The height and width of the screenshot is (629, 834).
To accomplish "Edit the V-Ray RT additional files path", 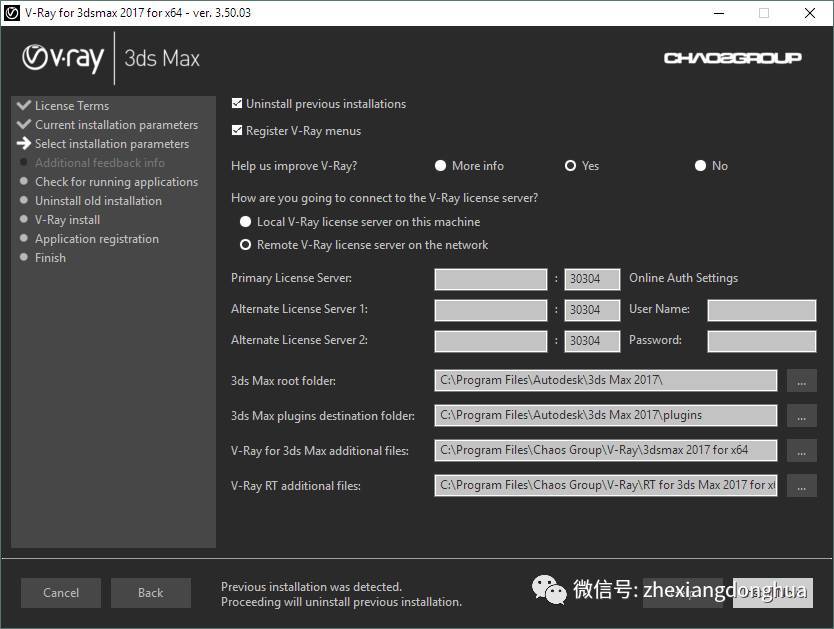I will pyautogui.click(x=606, y=485).
